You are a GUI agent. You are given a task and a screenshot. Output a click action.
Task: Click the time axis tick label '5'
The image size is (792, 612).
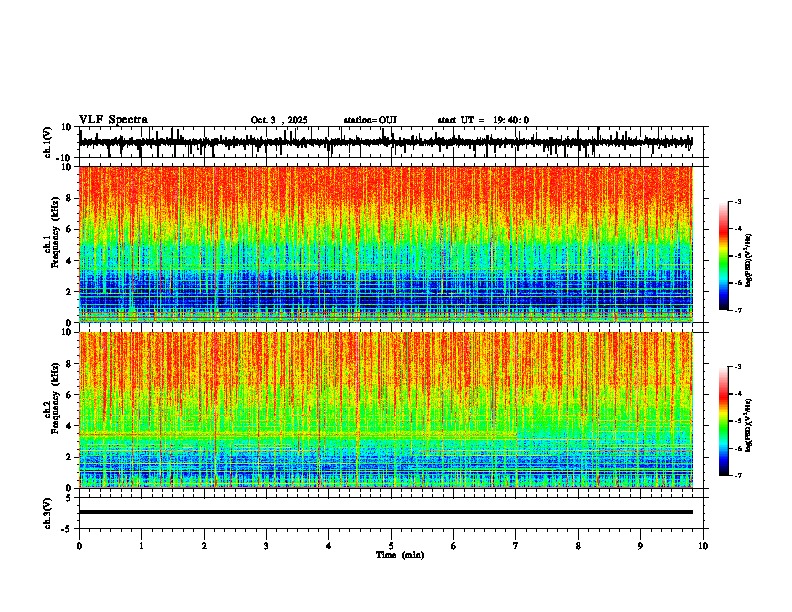click(x=391, y=546)
